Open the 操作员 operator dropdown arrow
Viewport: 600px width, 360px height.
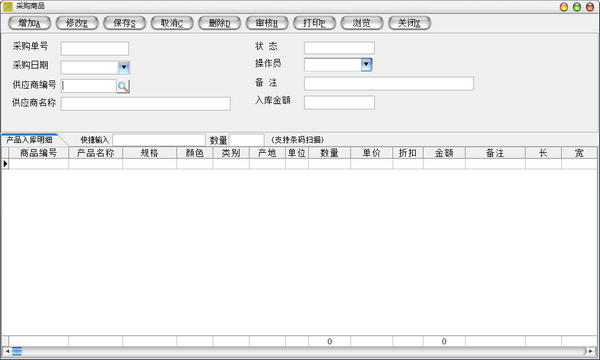[366, 64]
